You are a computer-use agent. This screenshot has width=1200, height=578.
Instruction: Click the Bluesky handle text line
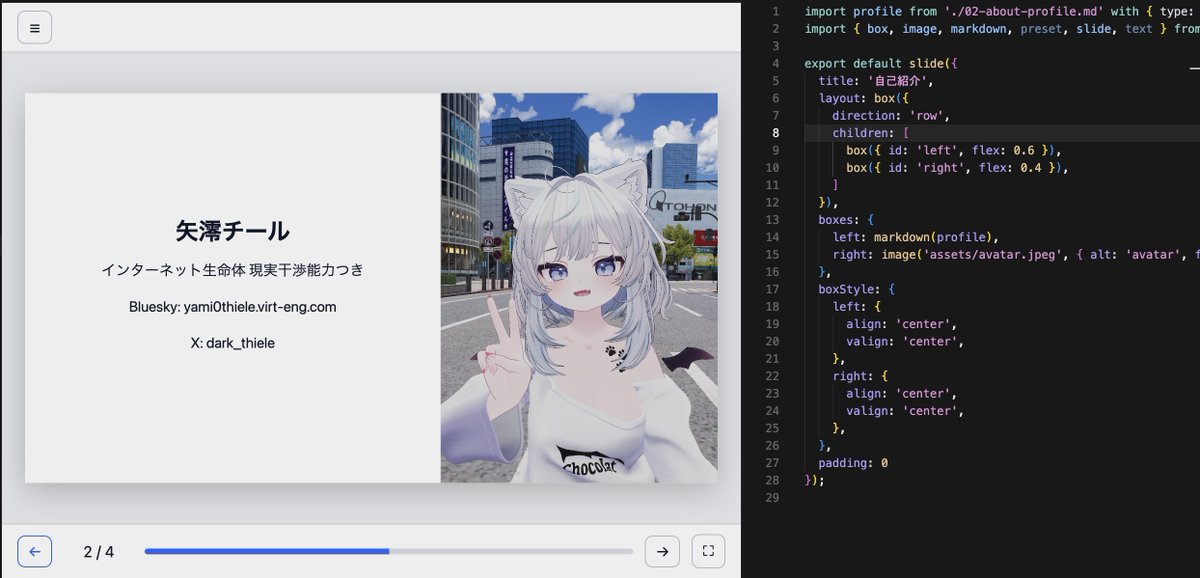pyautogui.click(x=233, y=307)
